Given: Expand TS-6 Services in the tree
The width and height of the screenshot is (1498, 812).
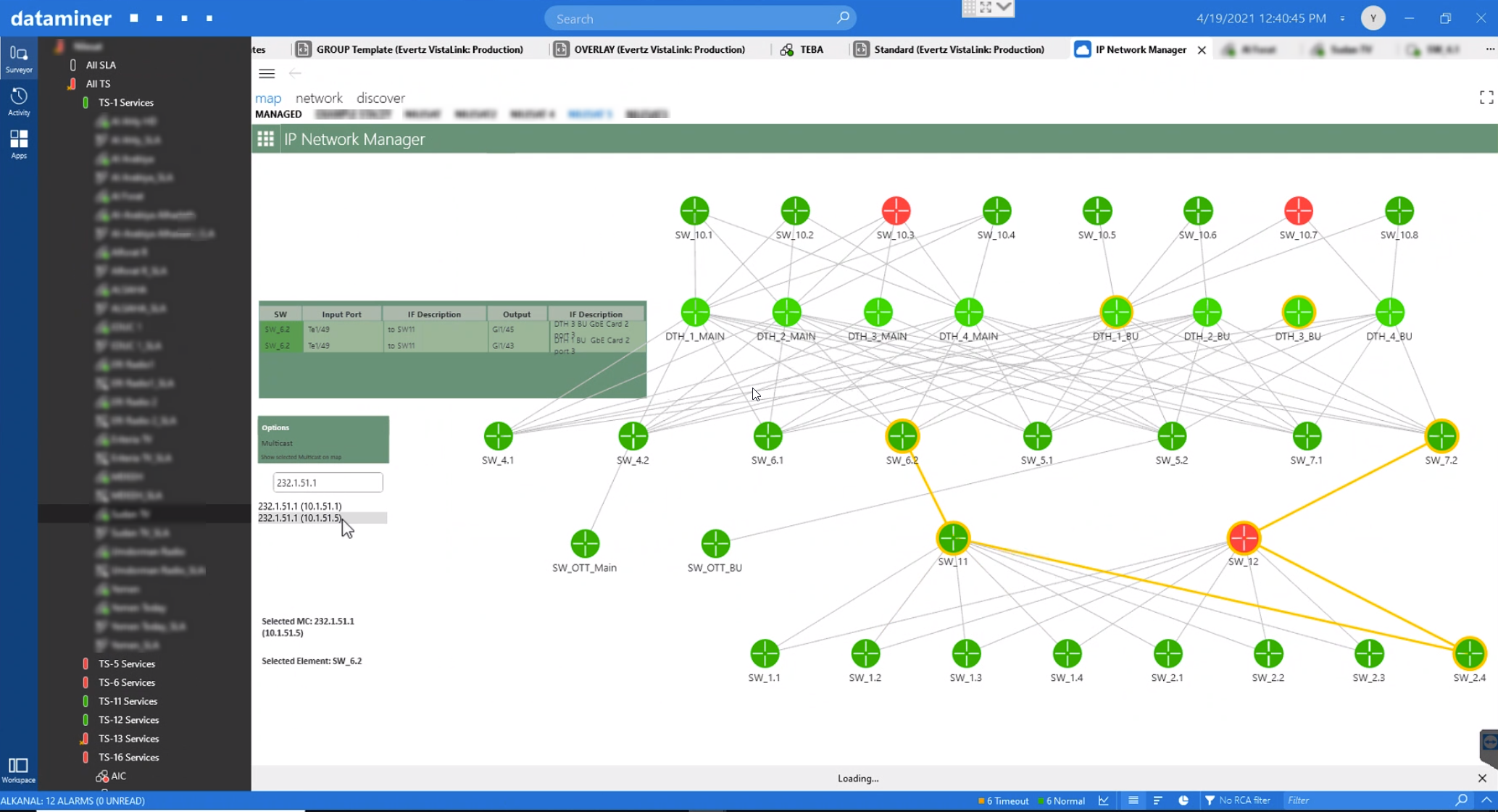Looking at the screenshot, I should pos(127,682).
